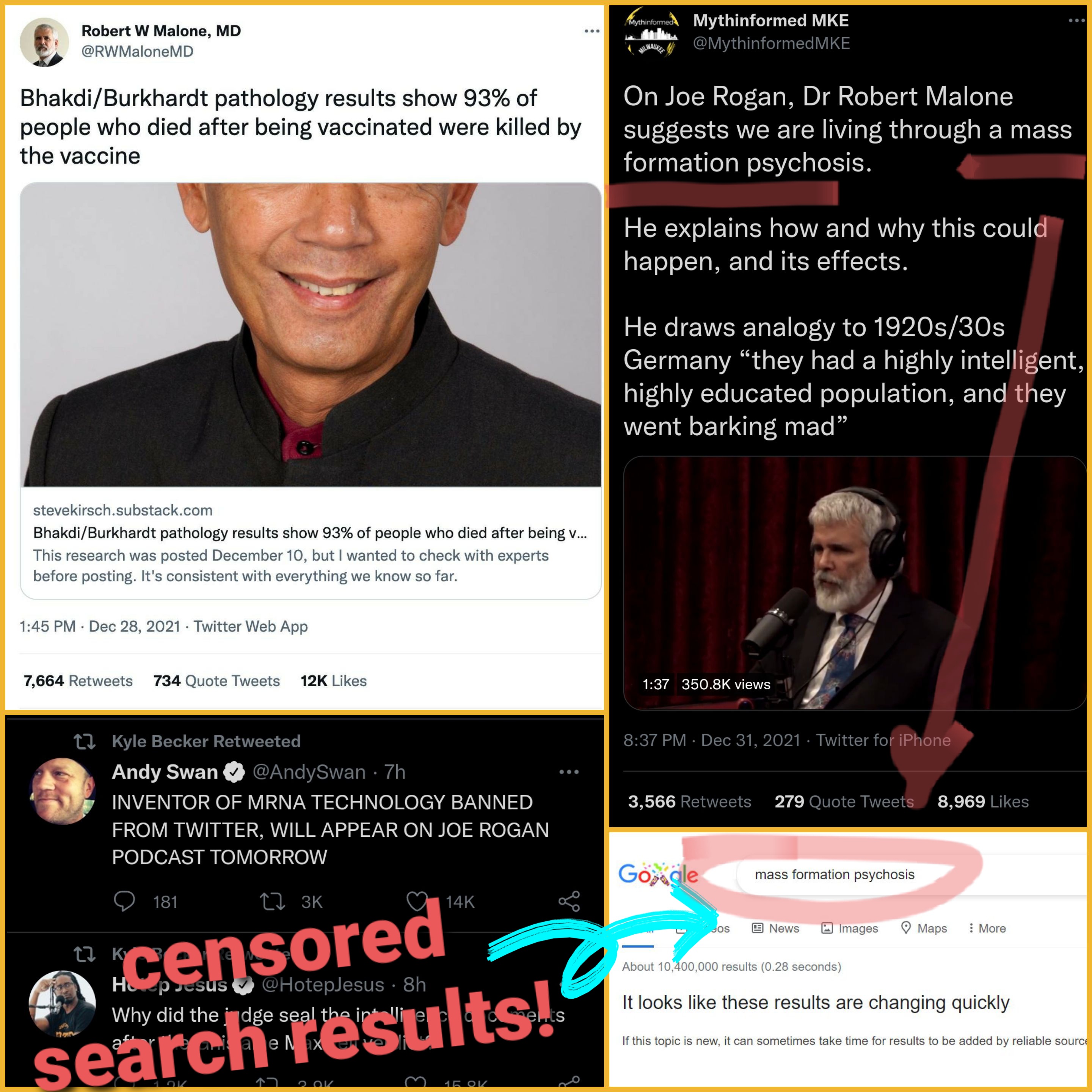
Task: Click the reply icon on Andy Swan's tweet
Action: point(124,901)
